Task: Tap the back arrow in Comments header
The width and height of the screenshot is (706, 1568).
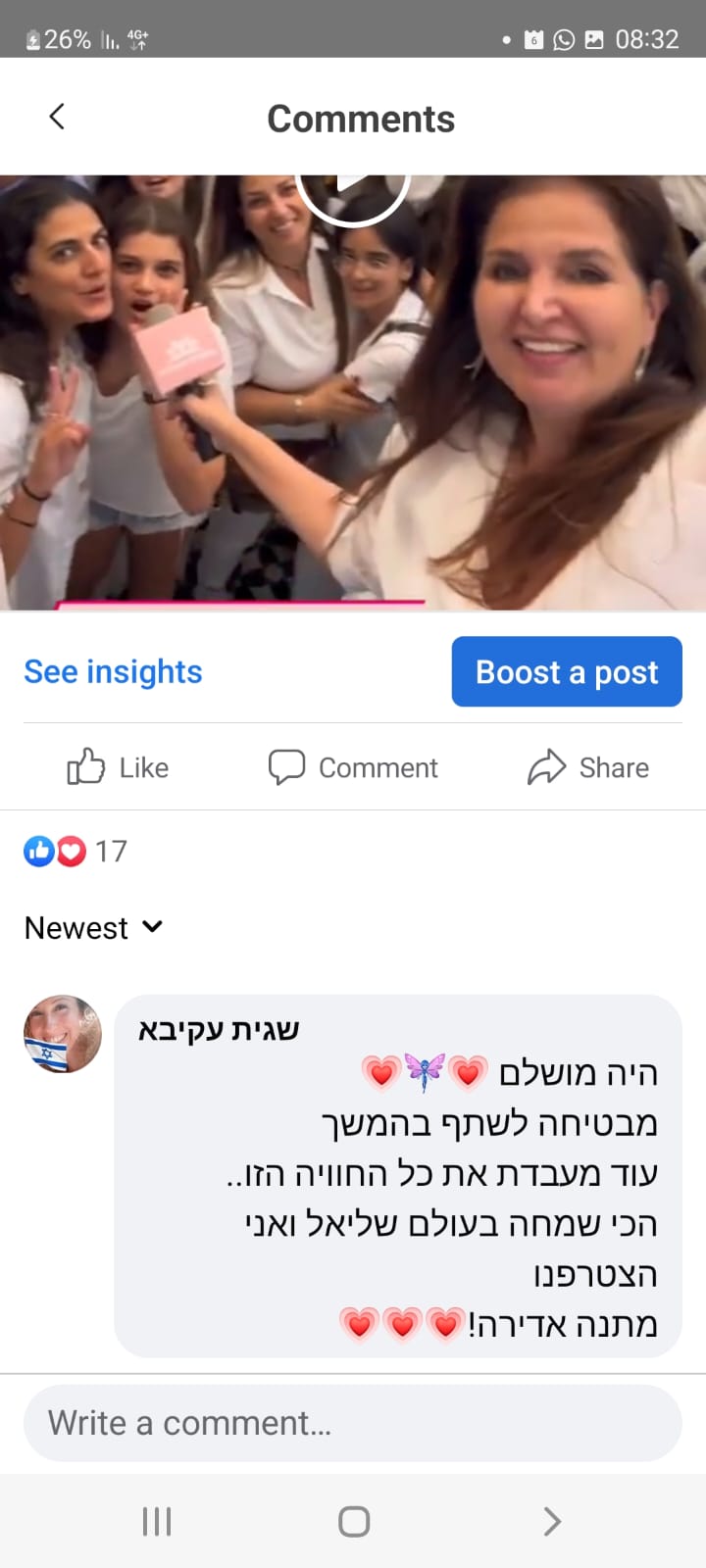Action: 57,117
